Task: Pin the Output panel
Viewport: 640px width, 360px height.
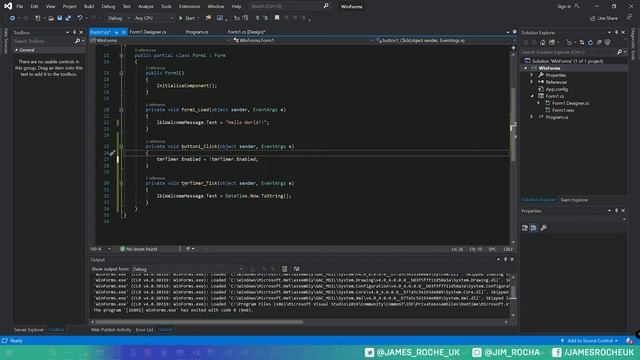Action: pos(505,259)
